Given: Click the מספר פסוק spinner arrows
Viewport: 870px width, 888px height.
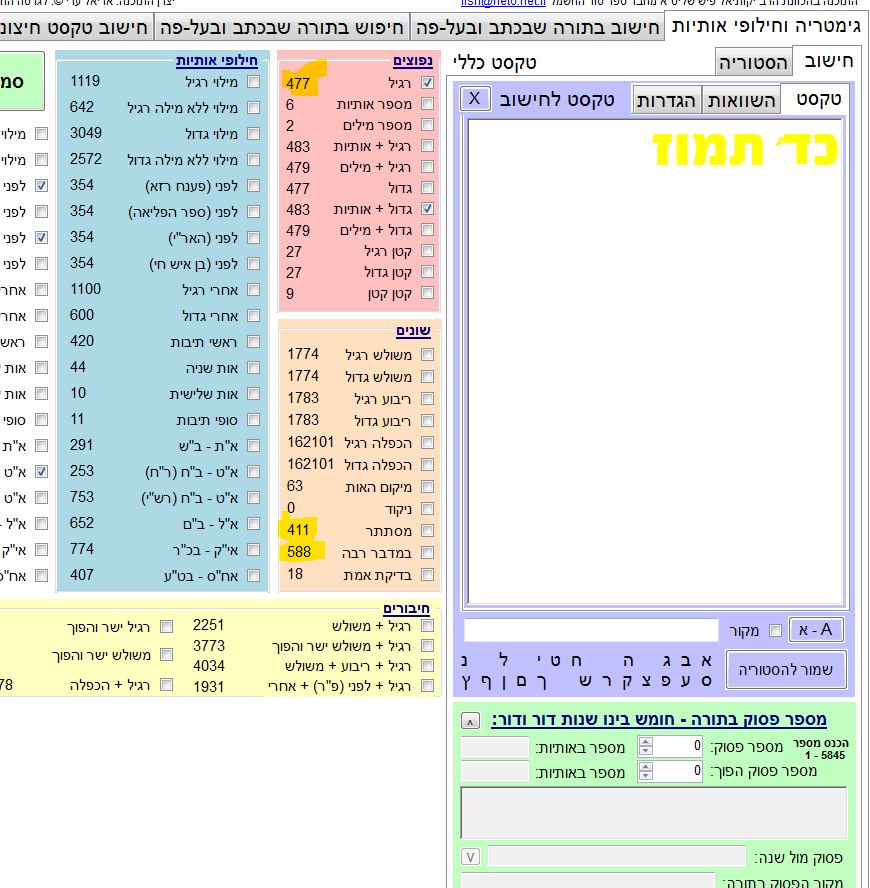Looking at the screenshot, I should click(x=645, y=746).
